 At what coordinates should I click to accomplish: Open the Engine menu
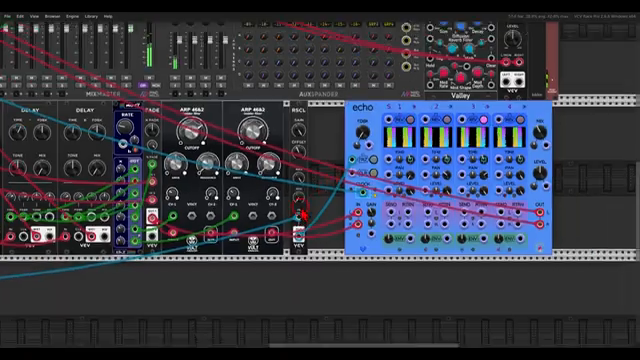coord(72,16)
